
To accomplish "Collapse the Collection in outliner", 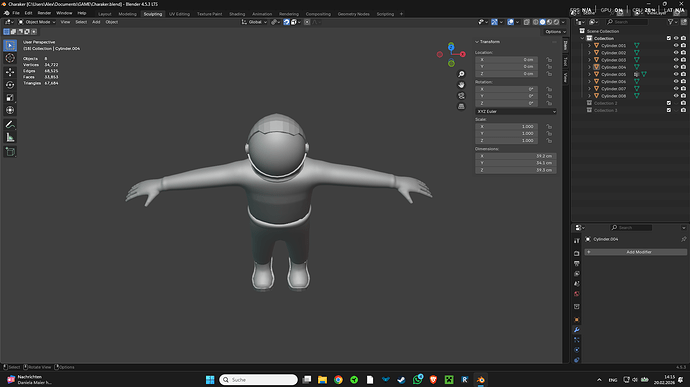I will pyautogui.click(x=583, y=38).
